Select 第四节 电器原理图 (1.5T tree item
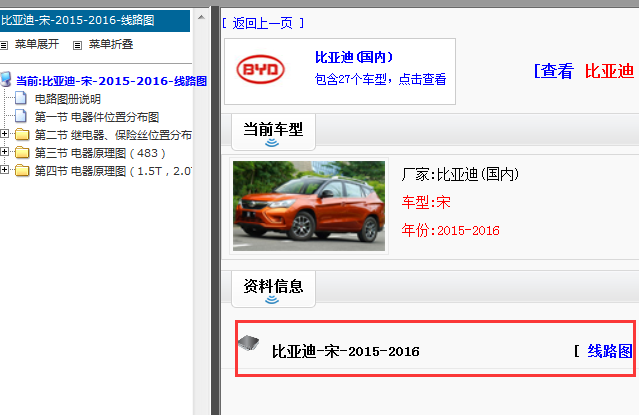The width and height of the screenshot is (639, 415). pyautogui.click(x=113, y=171)
